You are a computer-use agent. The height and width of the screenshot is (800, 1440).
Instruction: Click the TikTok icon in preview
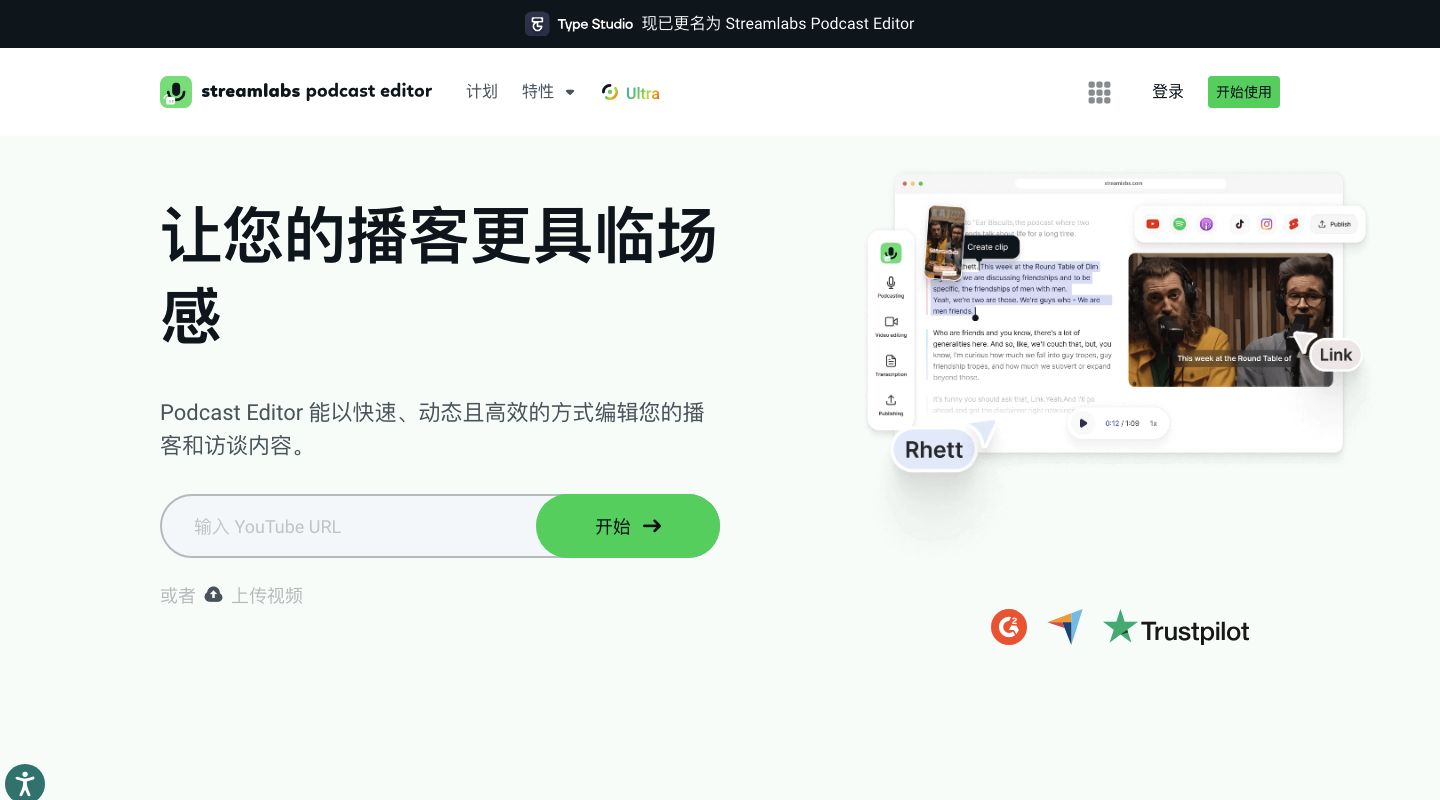1240,224
